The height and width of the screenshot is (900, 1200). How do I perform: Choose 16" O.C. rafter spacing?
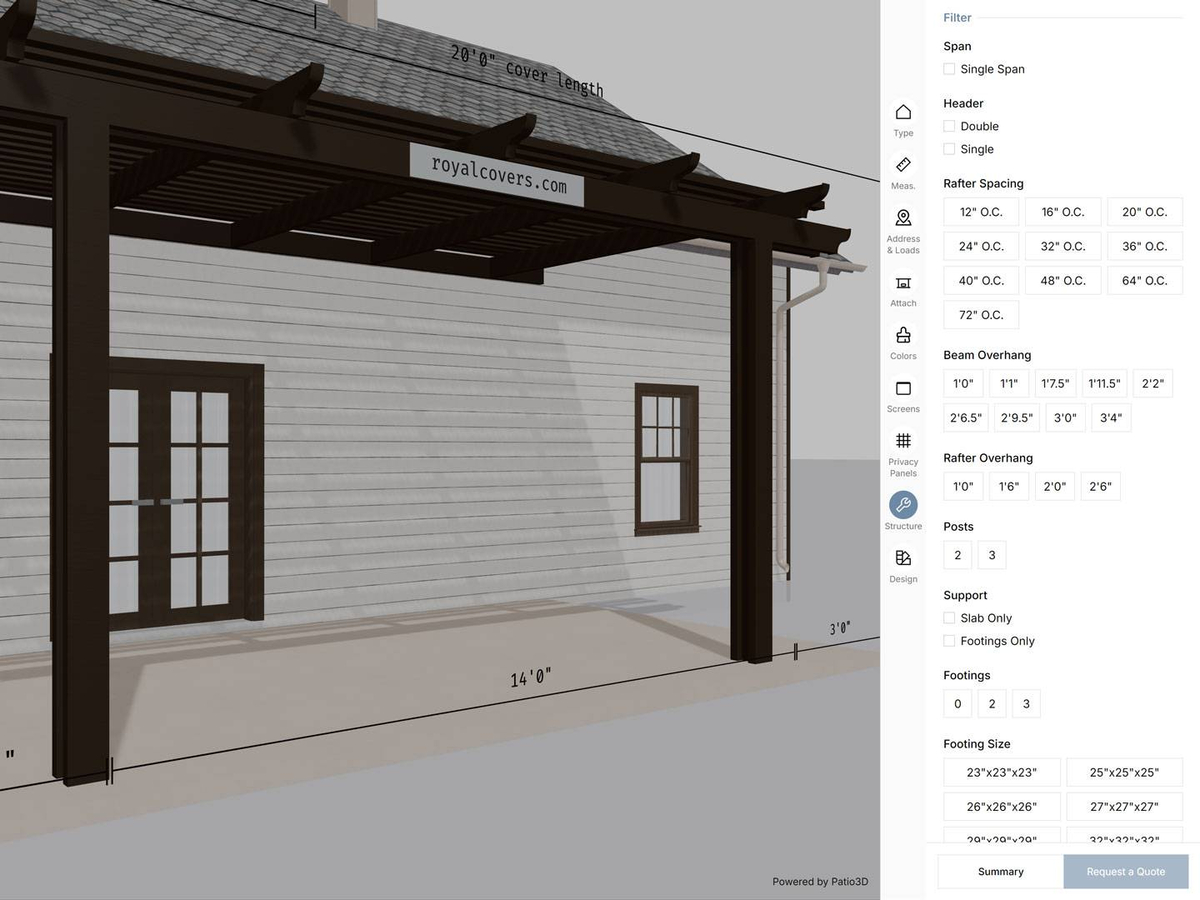click(x=1063, y=212)
